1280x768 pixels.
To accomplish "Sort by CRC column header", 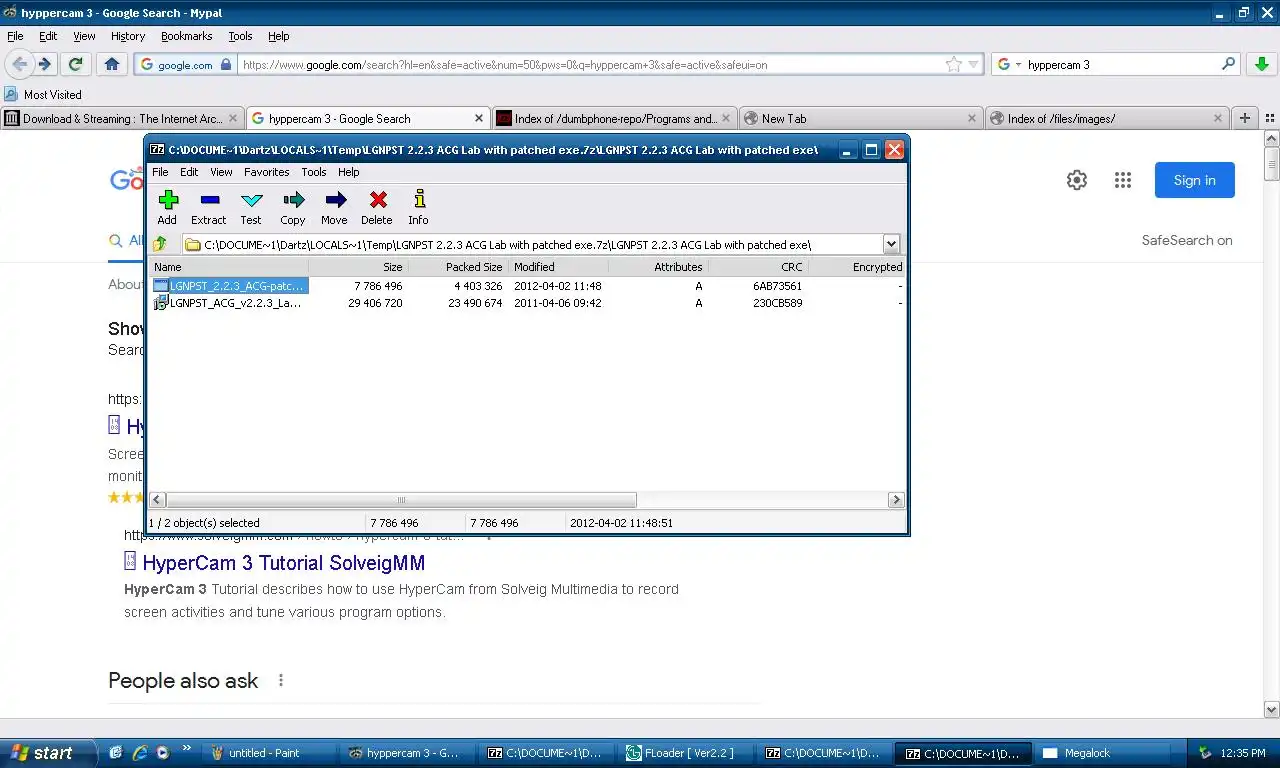I will pyautogui.click(x=758, y=267).
